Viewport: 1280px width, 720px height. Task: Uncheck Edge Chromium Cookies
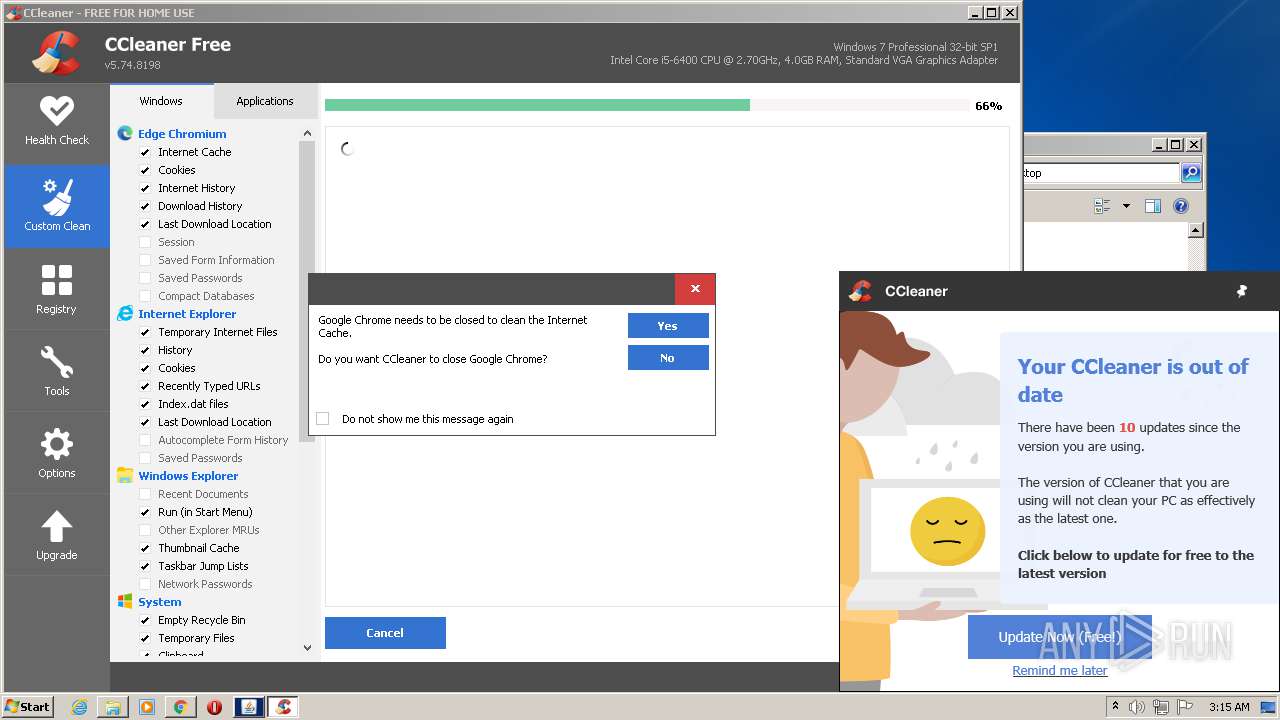145,170
